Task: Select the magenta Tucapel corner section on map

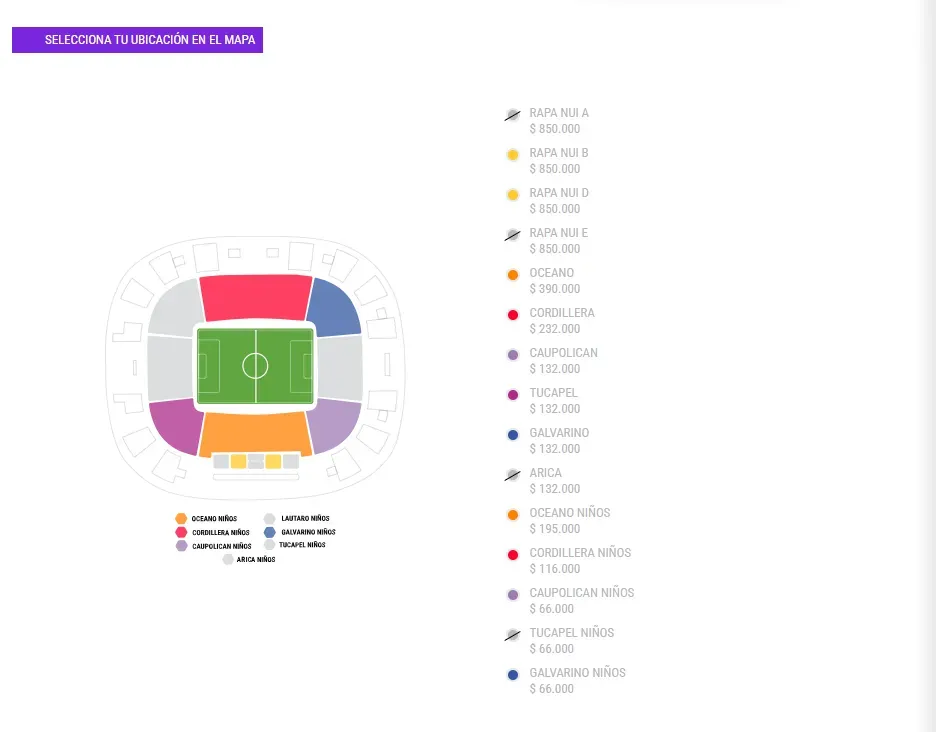Action: click(176, 425)
